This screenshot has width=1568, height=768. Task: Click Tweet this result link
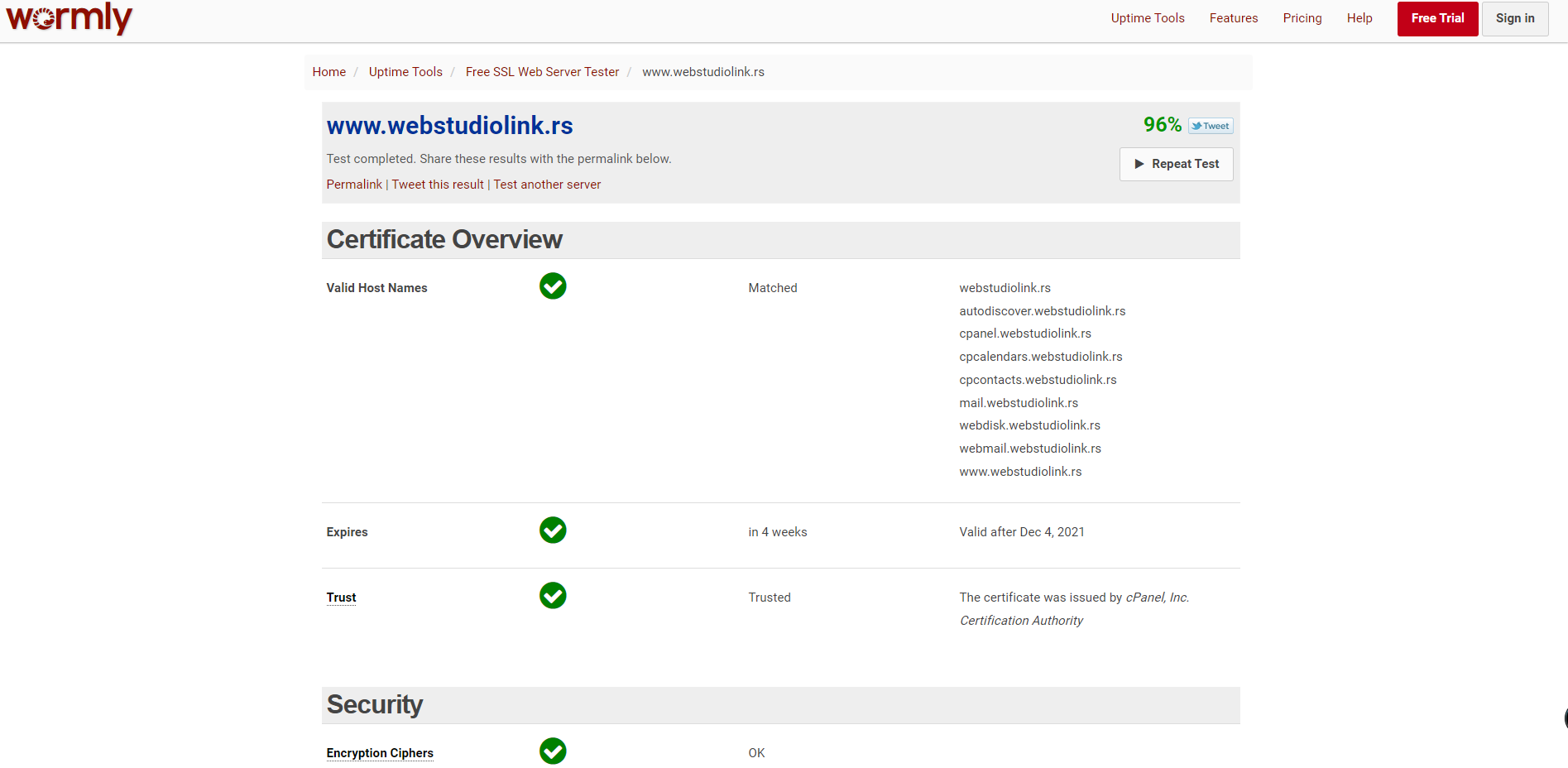tap(438, 185)
